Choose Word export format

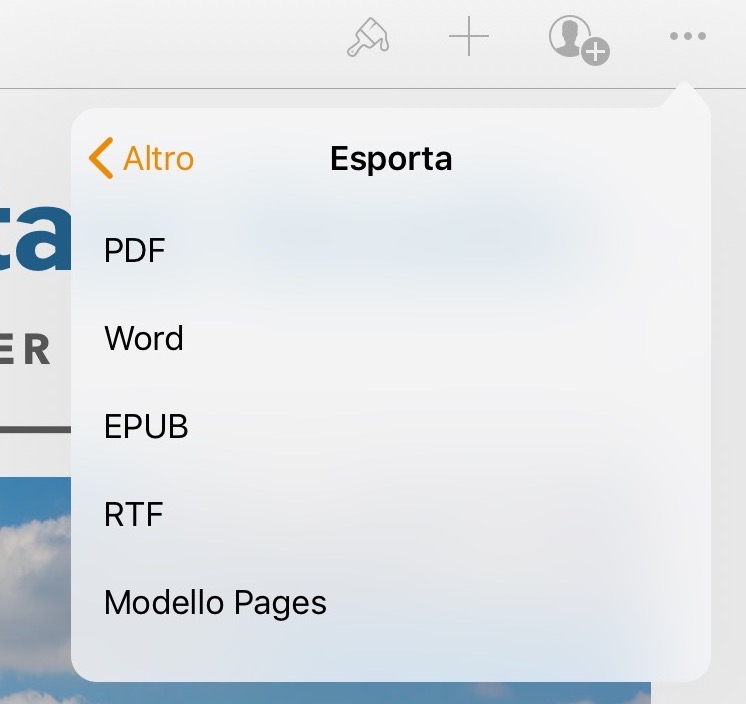[391, 338]
